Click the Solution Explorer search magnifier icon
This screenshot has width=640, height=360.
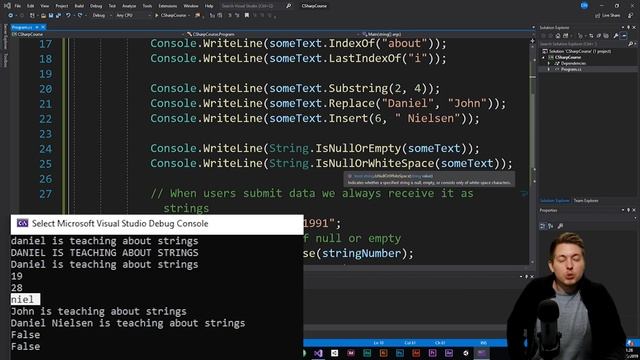pos(630,44)
